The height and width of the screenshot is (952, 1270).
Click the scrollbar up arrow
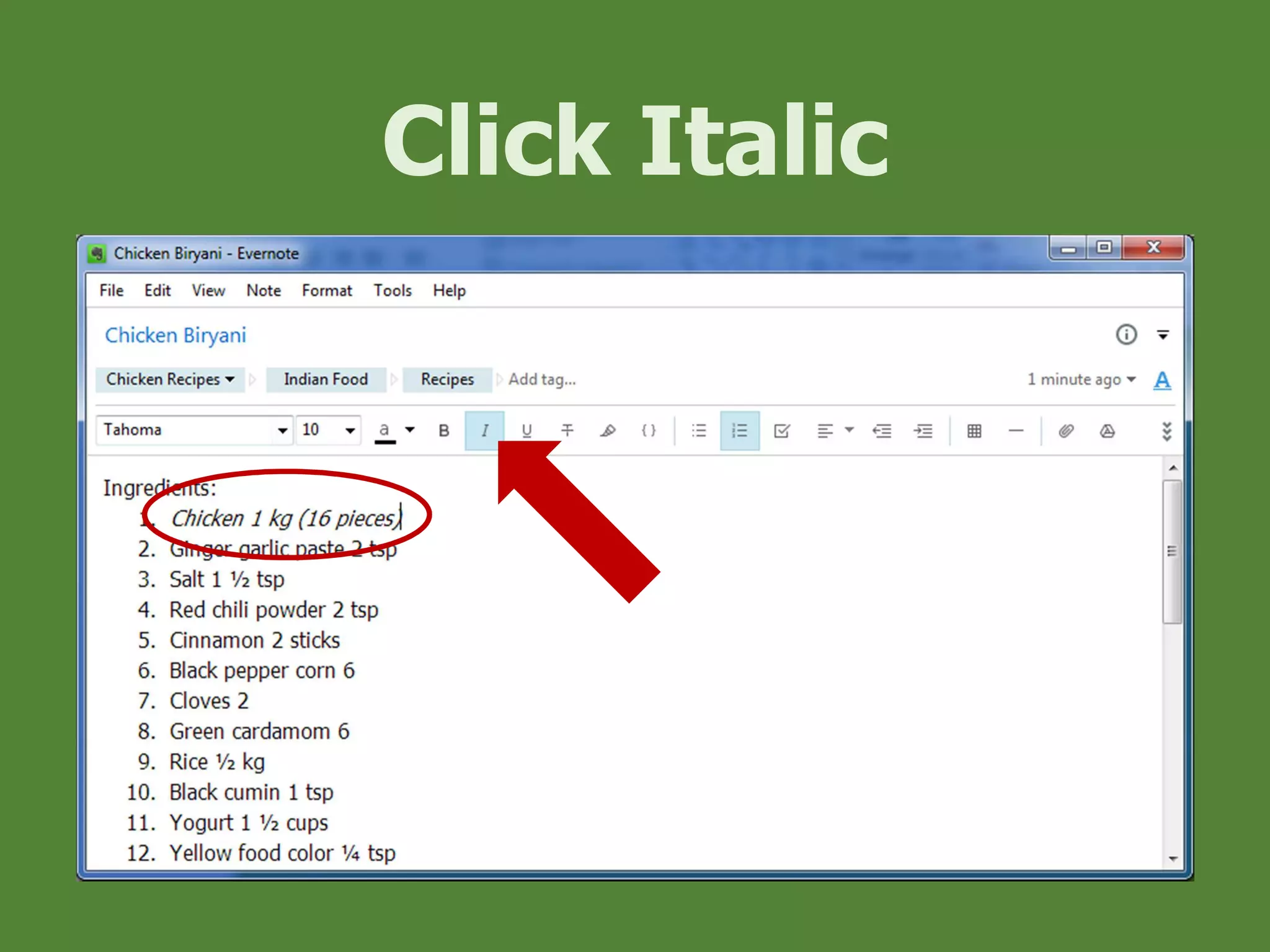(1173, 468)
